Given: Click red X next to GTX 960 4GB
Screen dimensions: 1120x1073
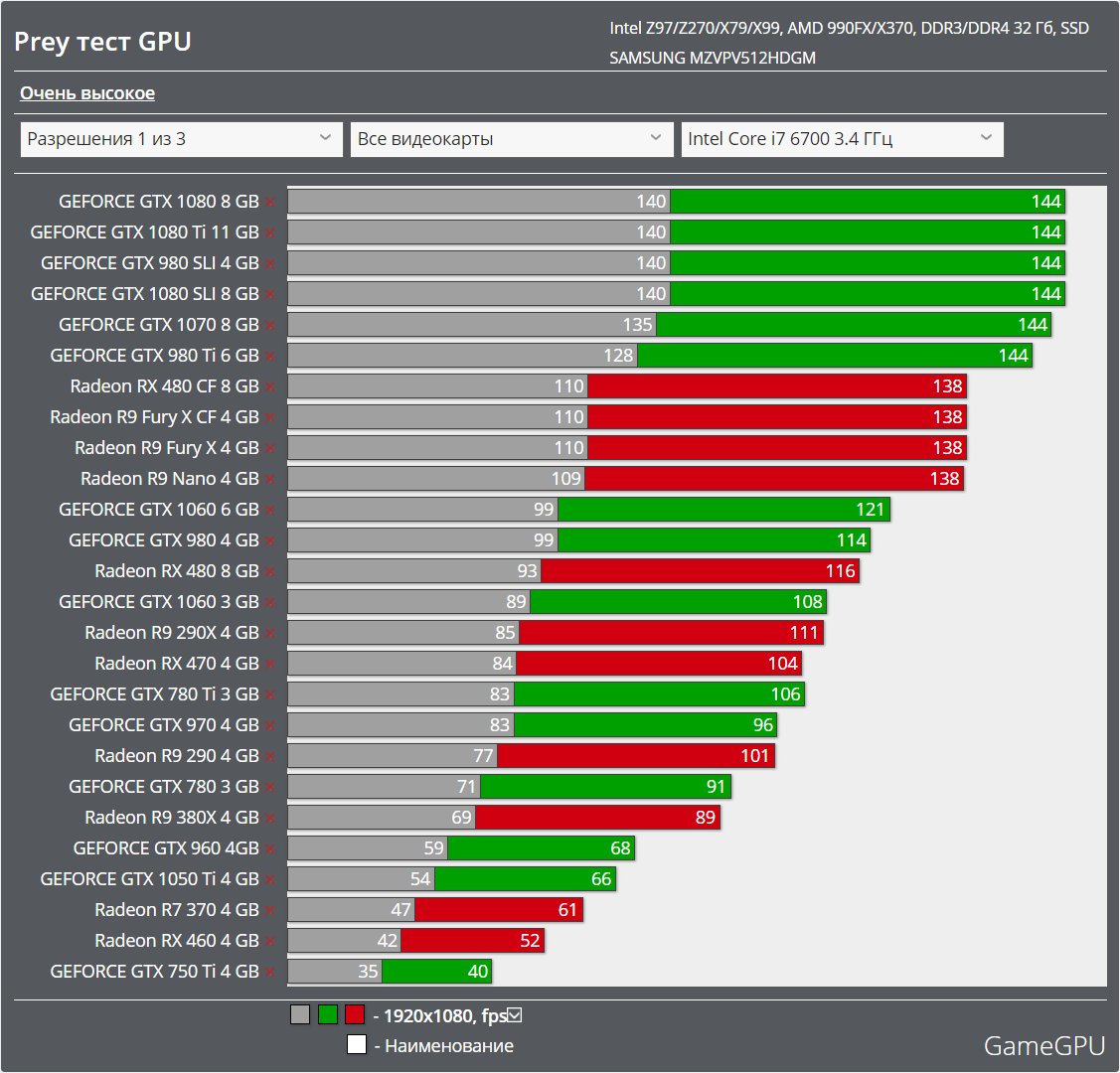Looking at the screenshot, I should tap(270, 848).
